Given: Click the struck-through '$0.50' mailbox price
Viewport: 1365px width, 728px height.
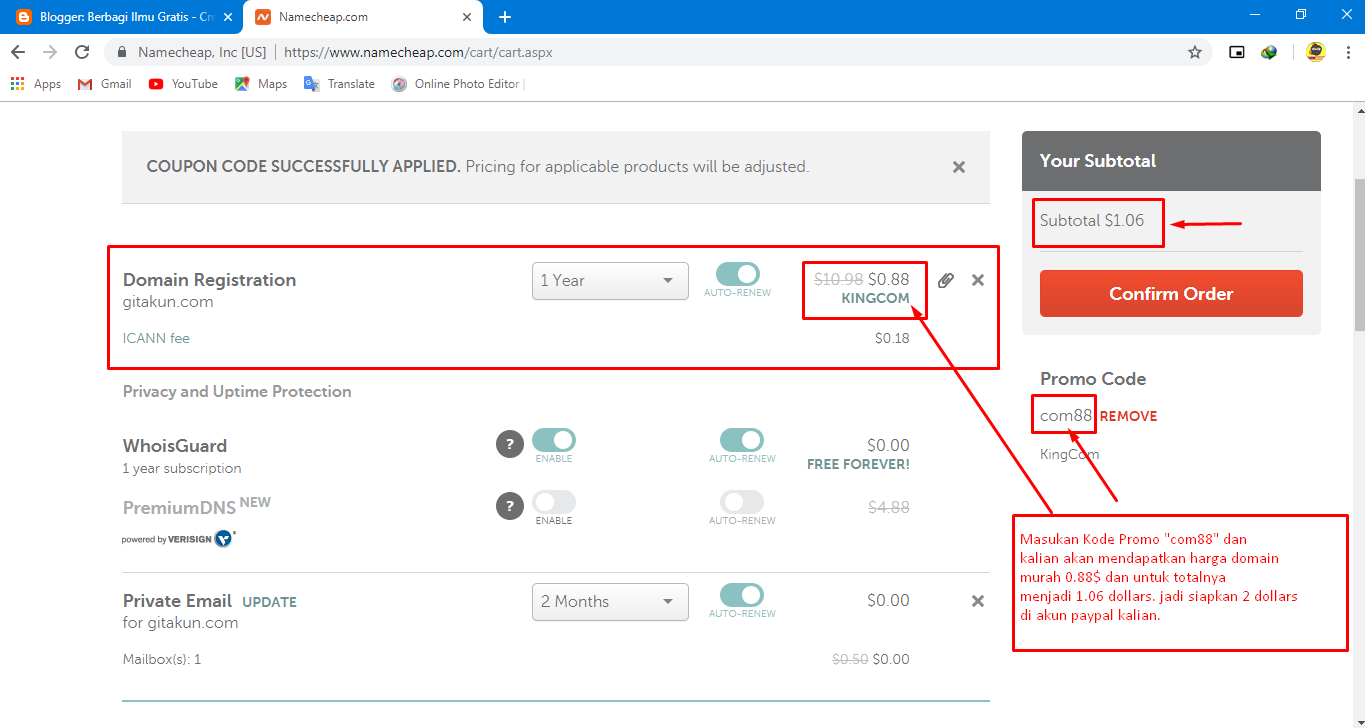Looking at the screenshot, I should pyautogui.click(x=850, y=659).
